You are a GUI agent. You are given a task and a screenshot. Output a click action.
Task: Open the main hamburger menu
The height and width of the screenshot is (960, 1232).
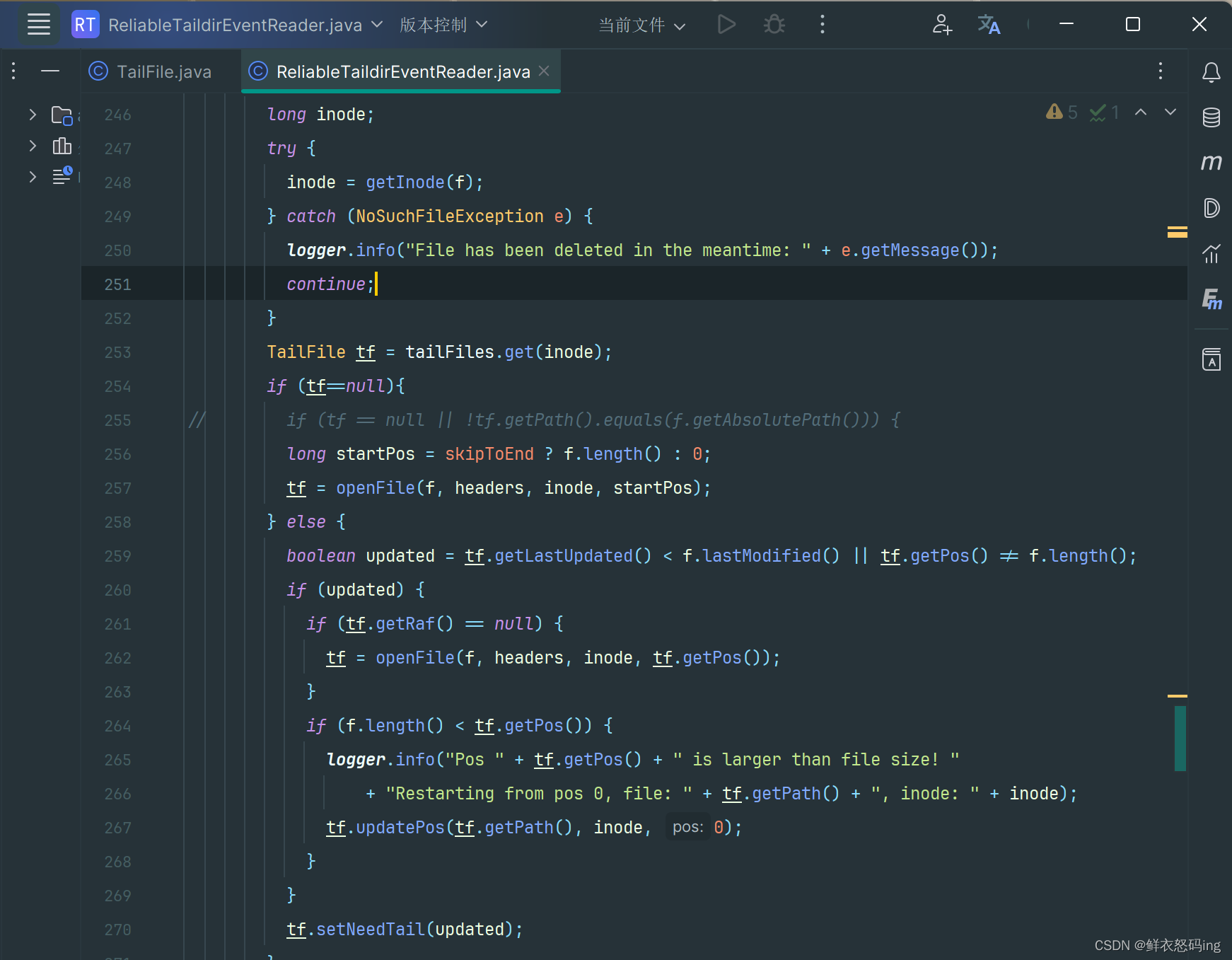pos(38,25)
